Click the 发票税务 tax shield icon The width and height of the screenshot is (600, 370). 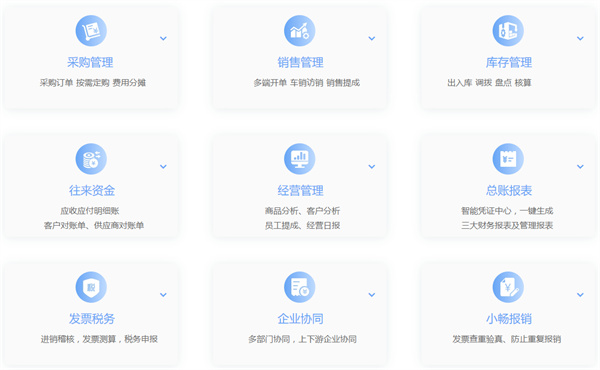click(91, 287)
